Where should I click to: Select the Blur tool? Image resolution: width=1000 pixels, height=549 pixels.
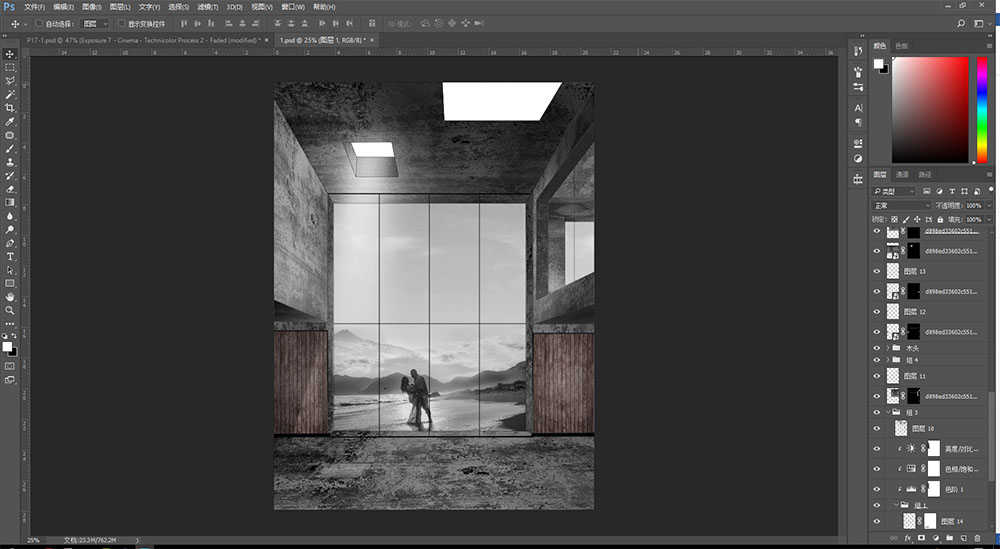point(10,216)
